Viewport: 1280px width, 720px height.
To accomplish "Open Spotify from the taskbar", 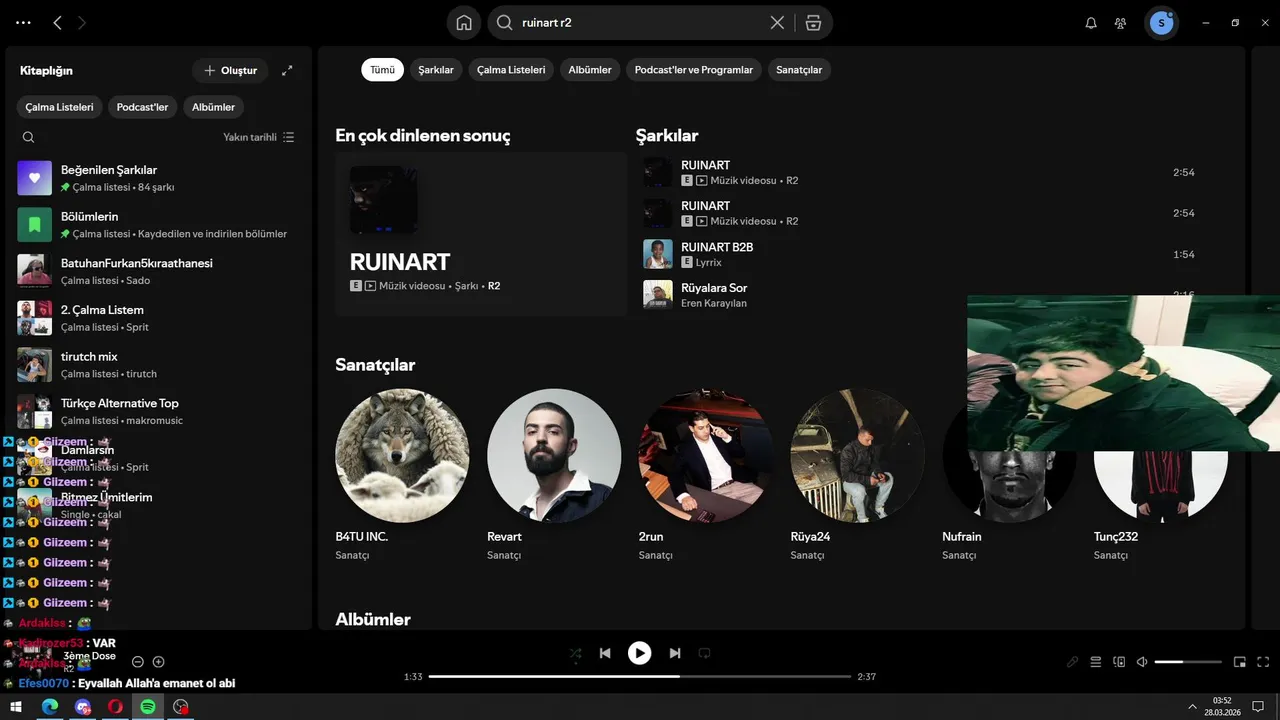I will pyautogui.click(x=147, y=707).
